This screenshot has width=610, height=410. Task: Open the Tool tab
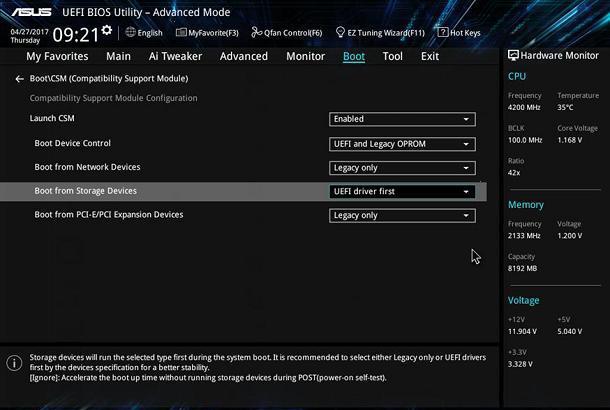393,56
